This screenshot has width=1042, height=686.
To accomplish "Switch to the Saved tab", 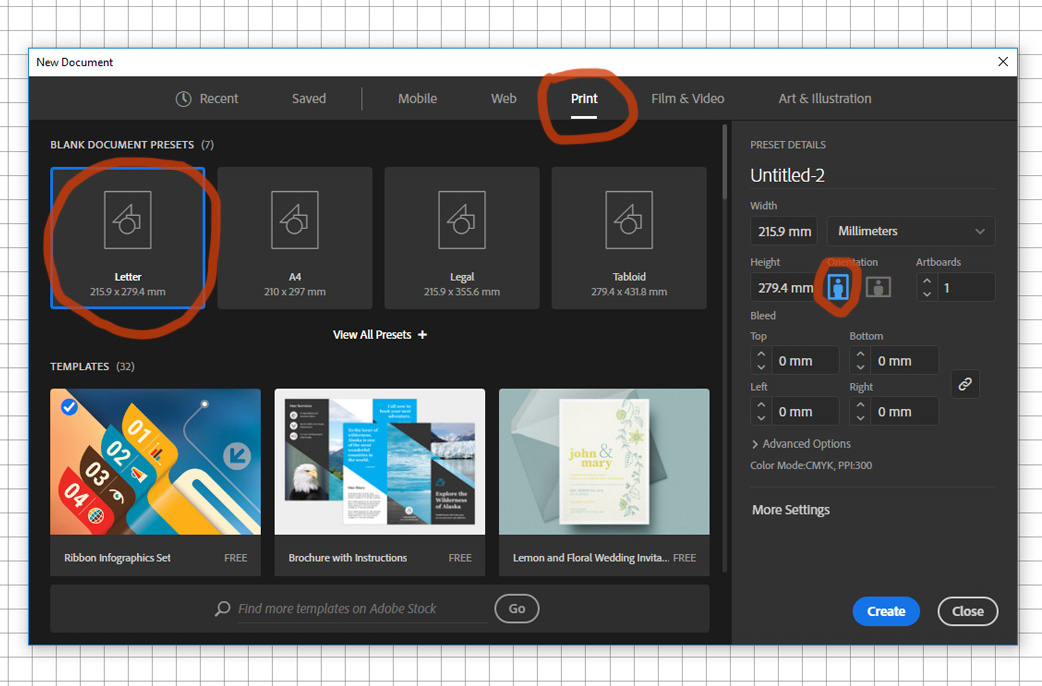I will coord(309,98).
